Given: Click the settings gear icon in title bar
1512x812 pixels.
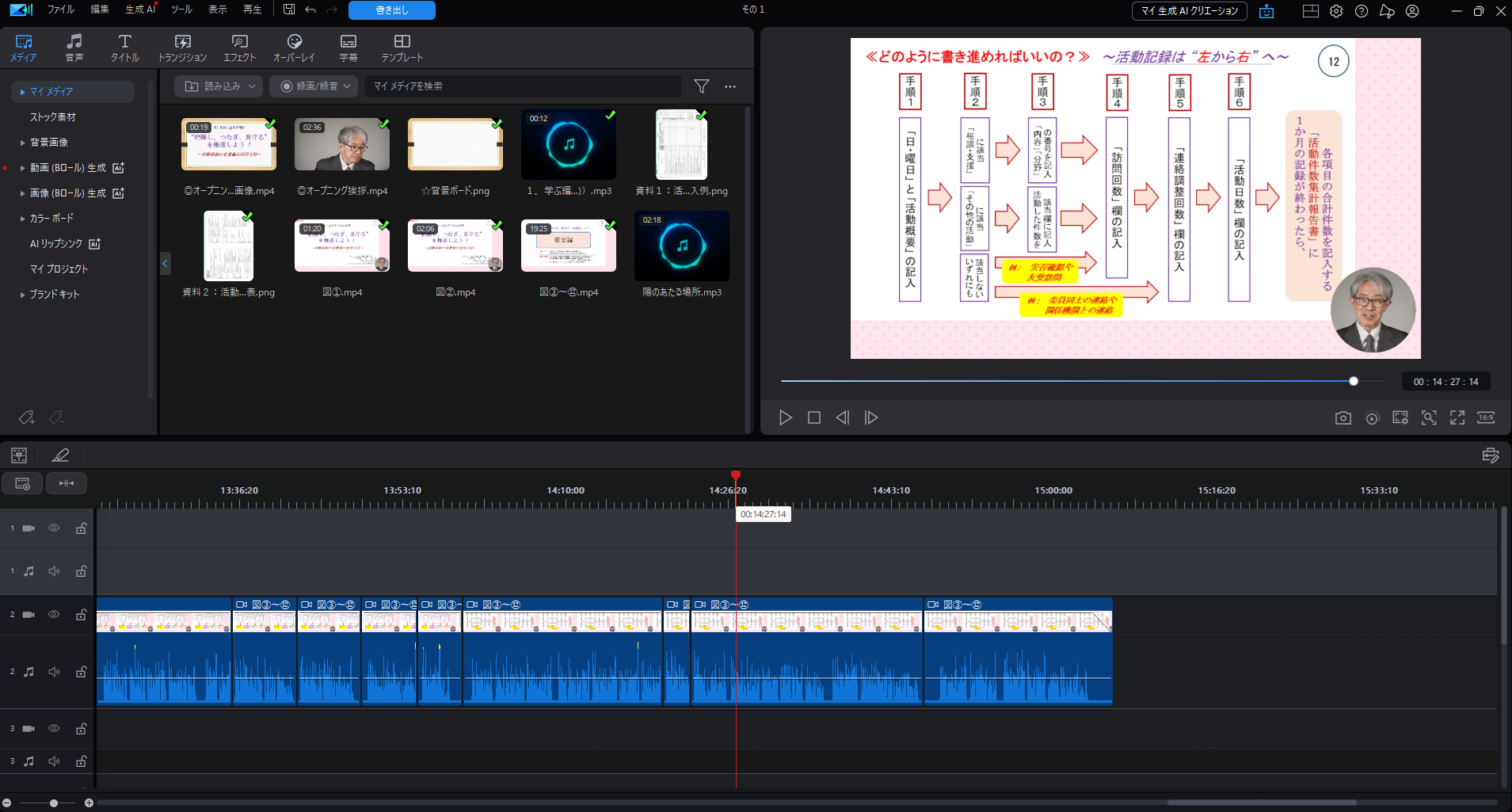Looking at the screenshot, I should 1336,11.
